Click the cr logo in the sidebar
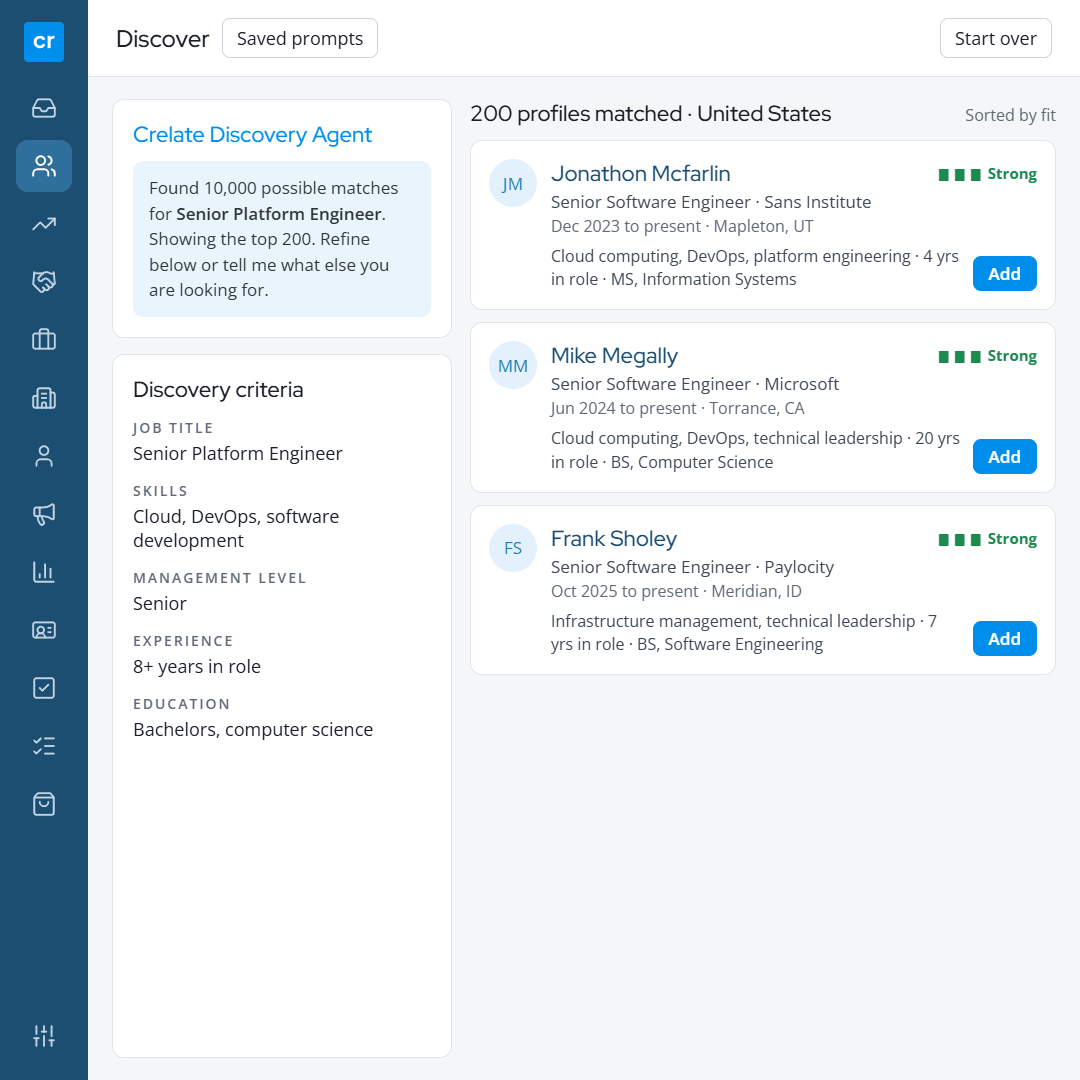 click(44, 42)
